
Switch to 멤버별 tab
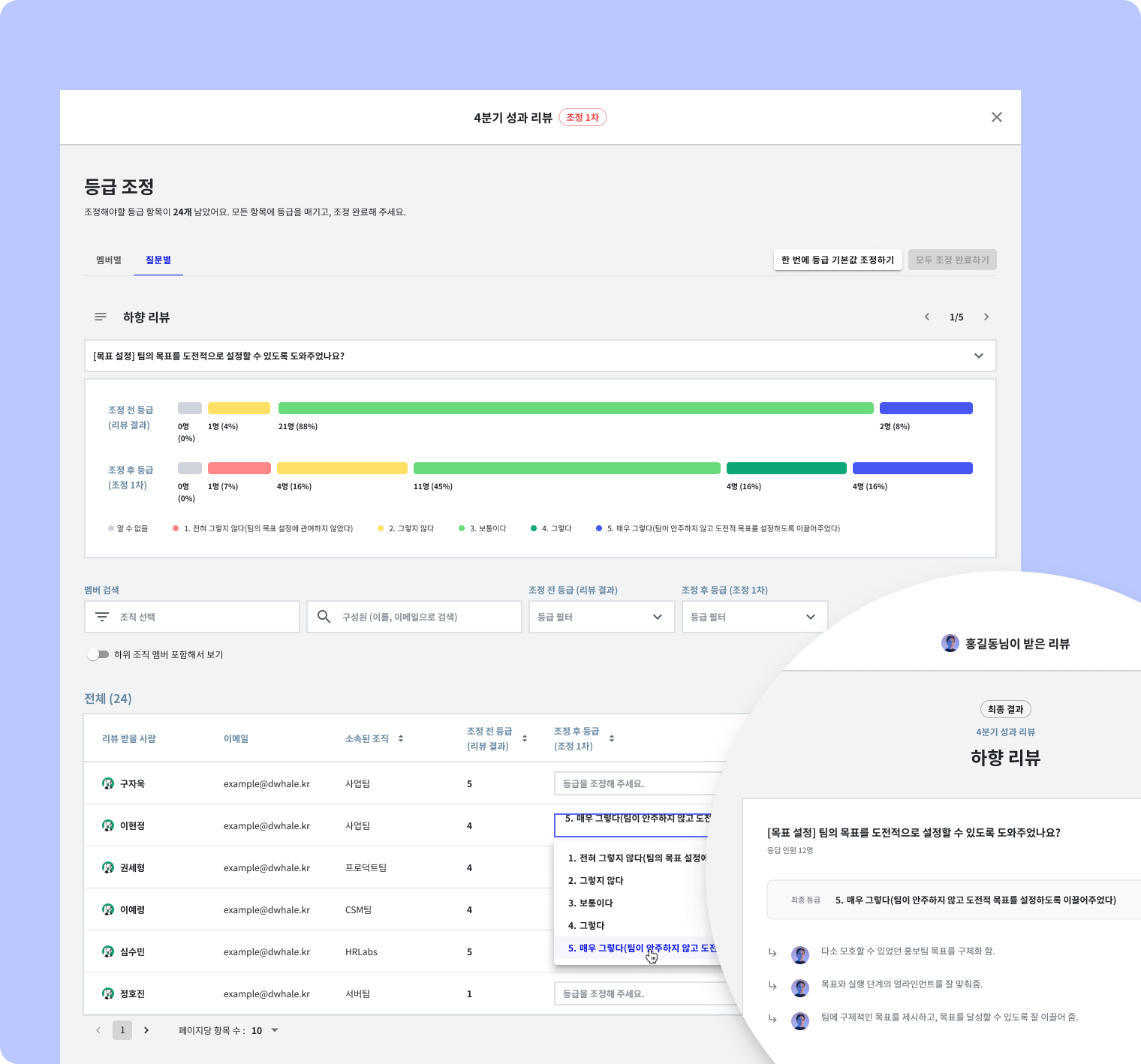[x=109, y=260]
